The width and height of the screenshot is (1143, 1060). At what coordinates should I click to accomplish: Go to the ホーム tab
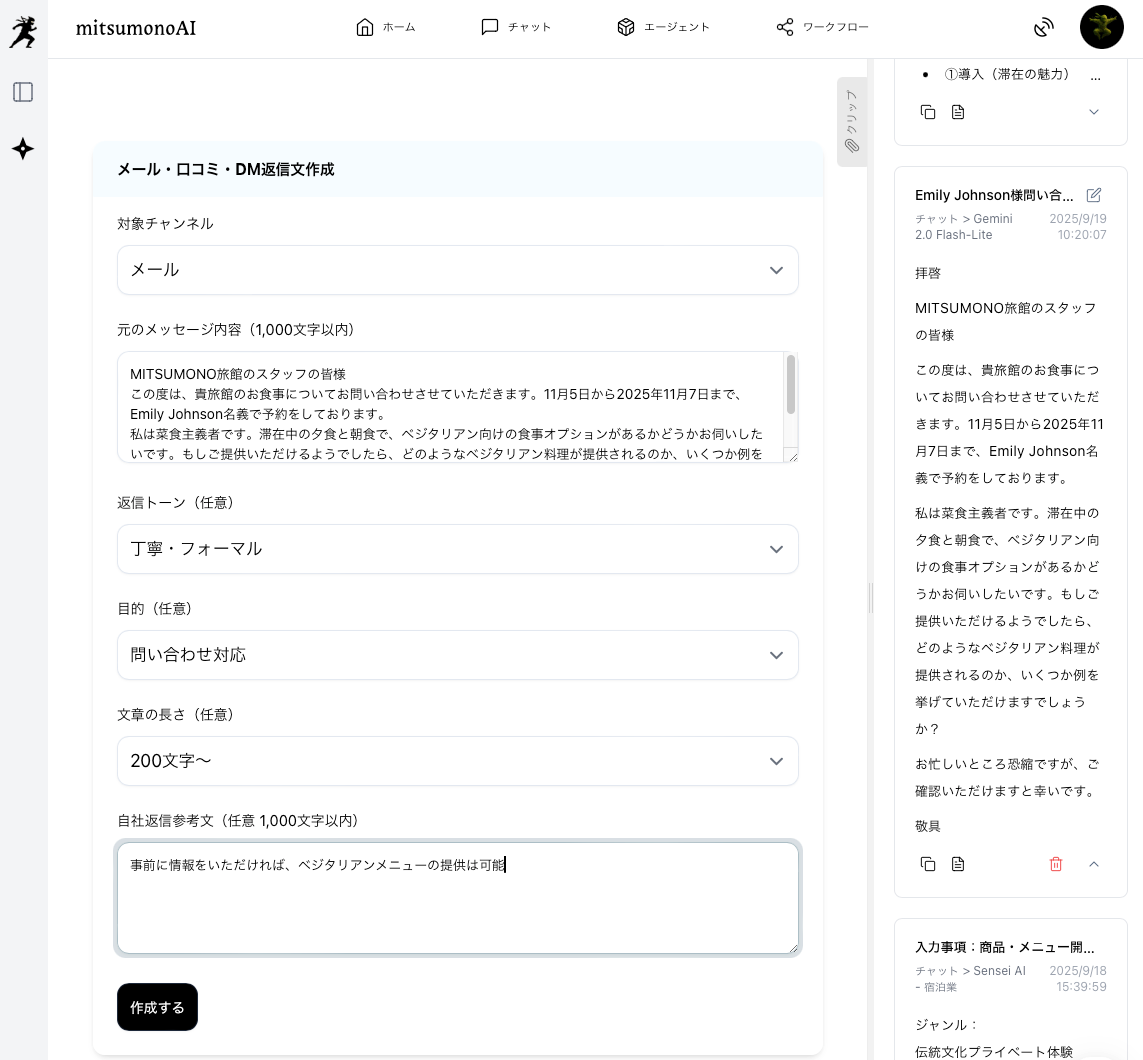385,27
